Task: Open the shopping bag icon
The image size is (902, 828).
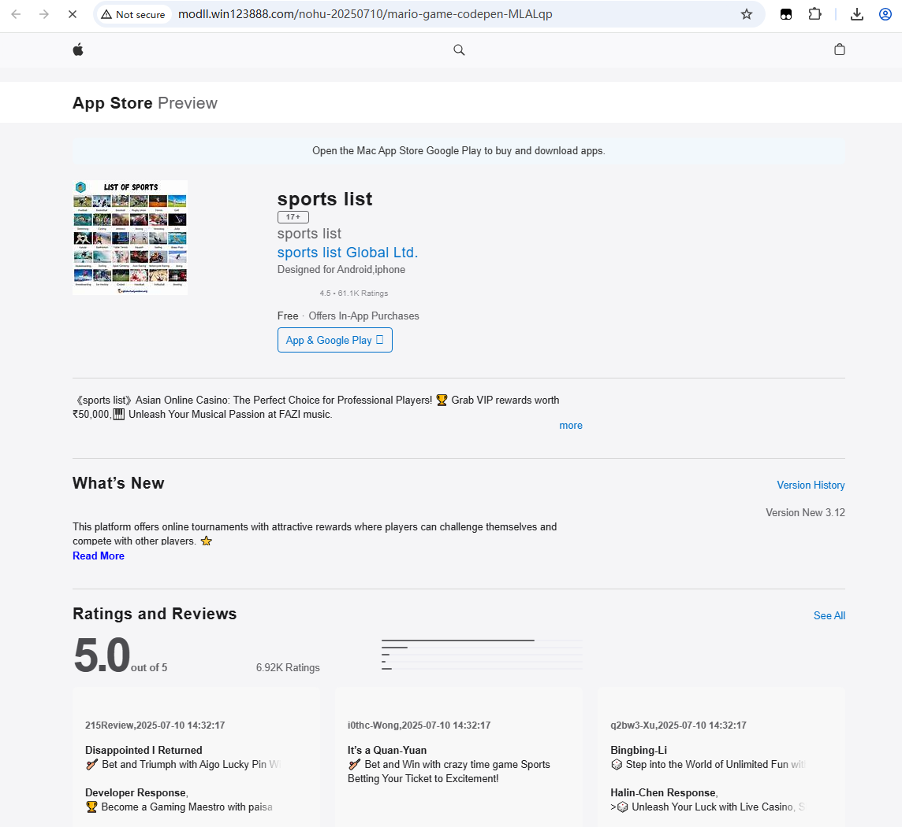Action: click(x=839, y=50)
